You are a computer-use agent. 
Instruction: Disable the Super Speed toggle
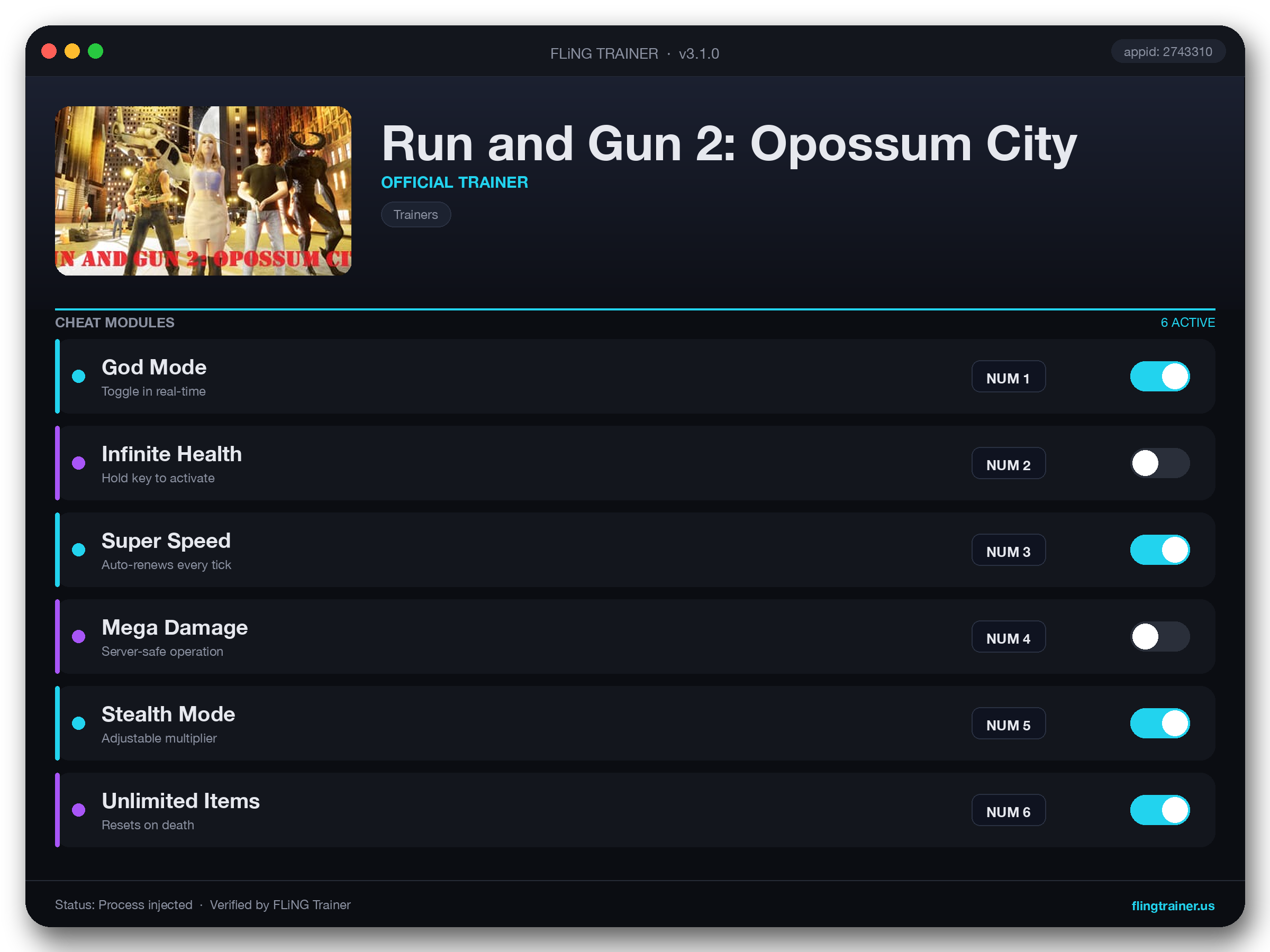(x=1159, y=550)
